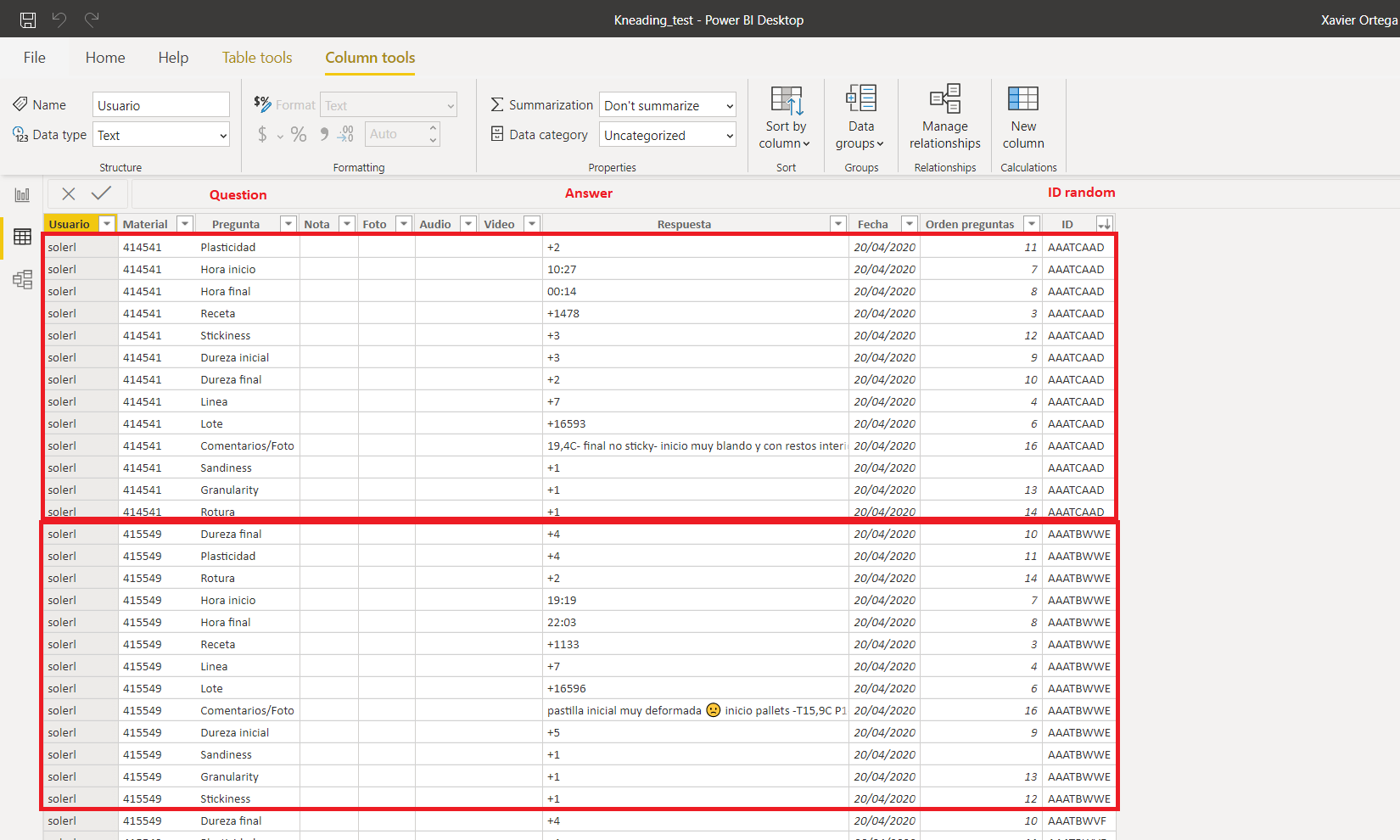Open the Sort by column tool

tap(786, 118)
